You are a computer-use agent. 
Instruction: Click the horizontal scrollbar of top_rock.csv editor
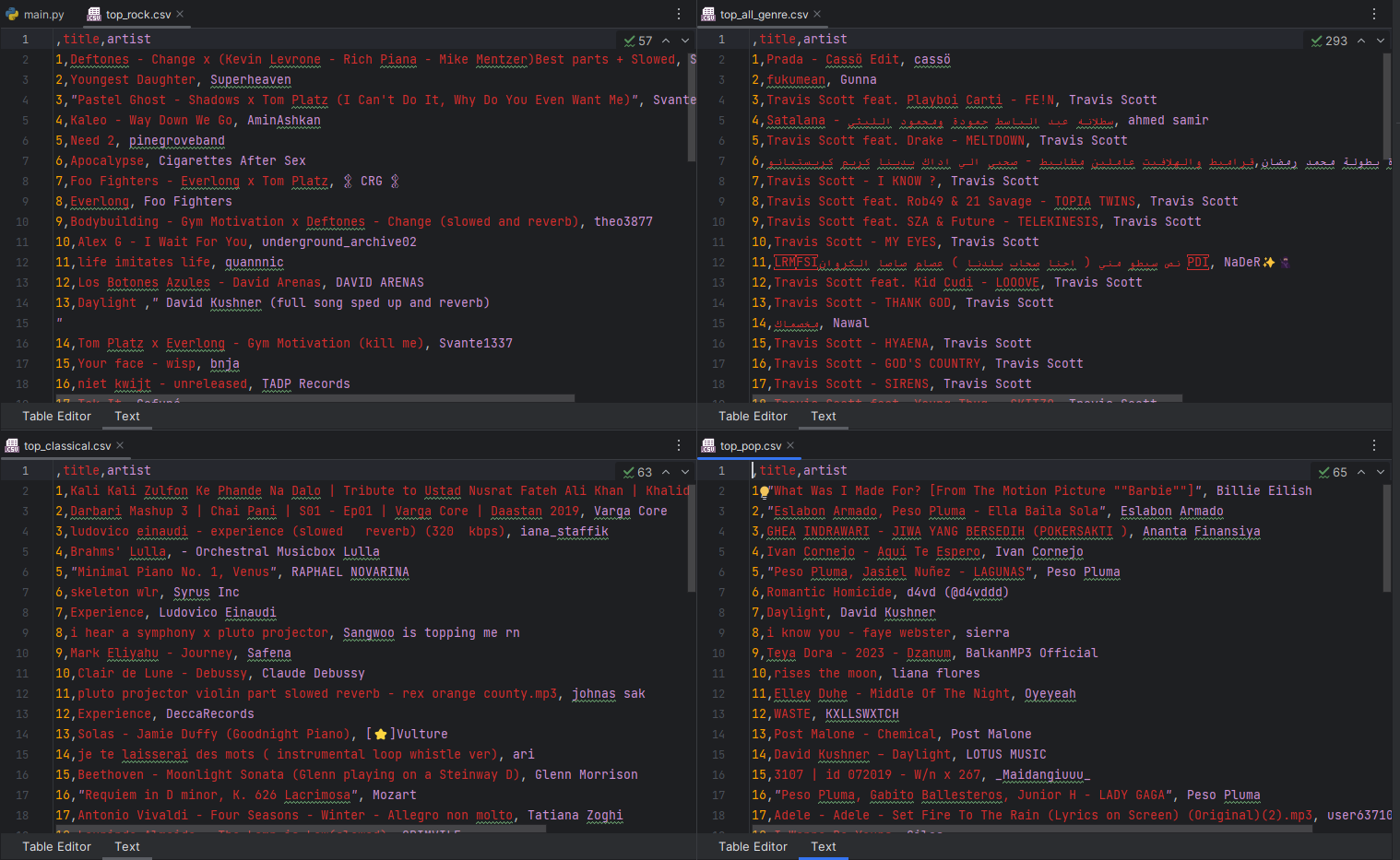click(315, 398)
